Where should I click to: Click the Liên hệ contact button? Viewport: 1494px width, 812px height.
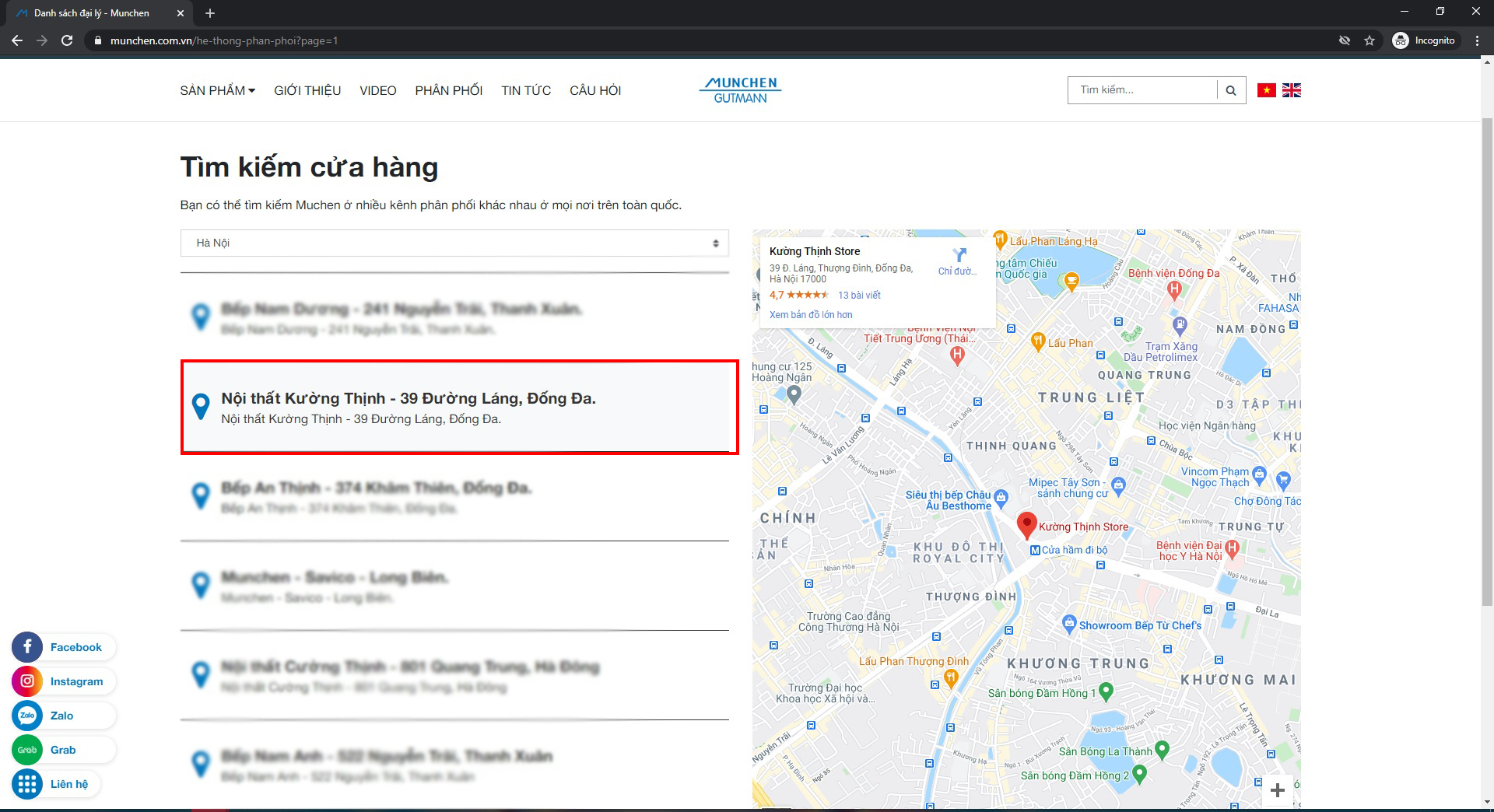[54, 784]
